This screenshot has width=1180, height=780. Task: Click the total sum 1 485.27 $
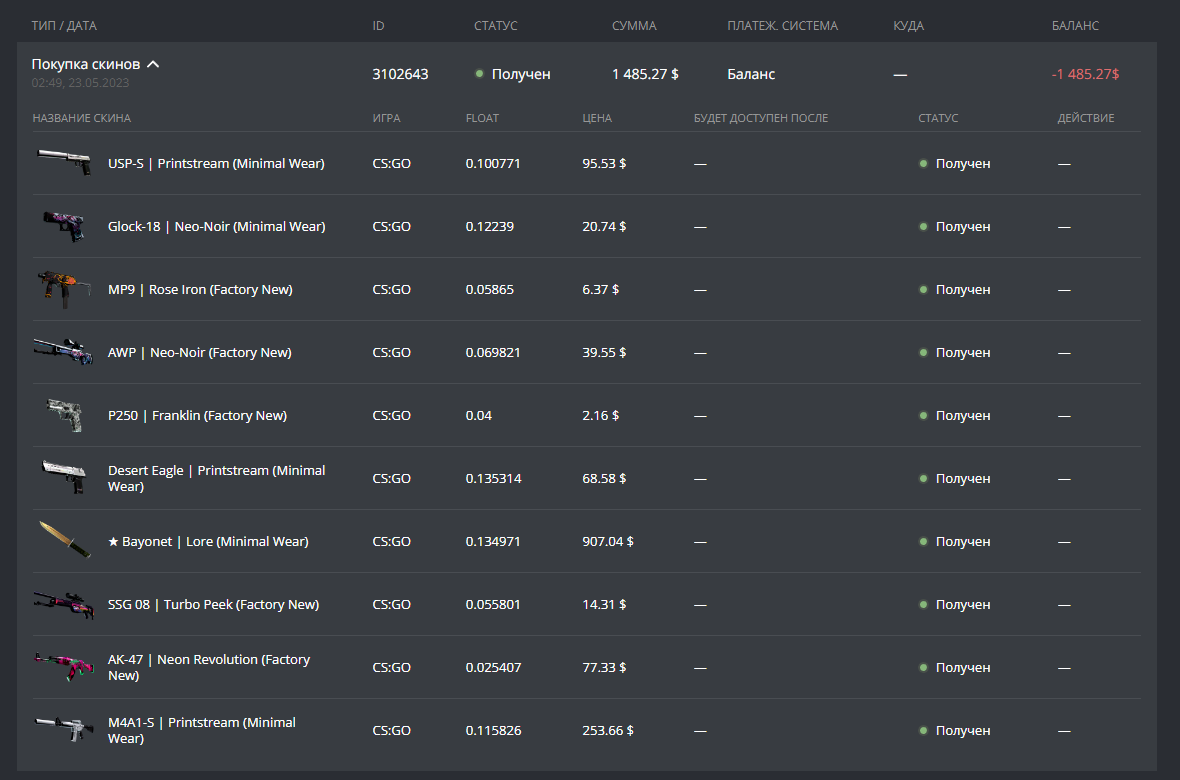645,74
